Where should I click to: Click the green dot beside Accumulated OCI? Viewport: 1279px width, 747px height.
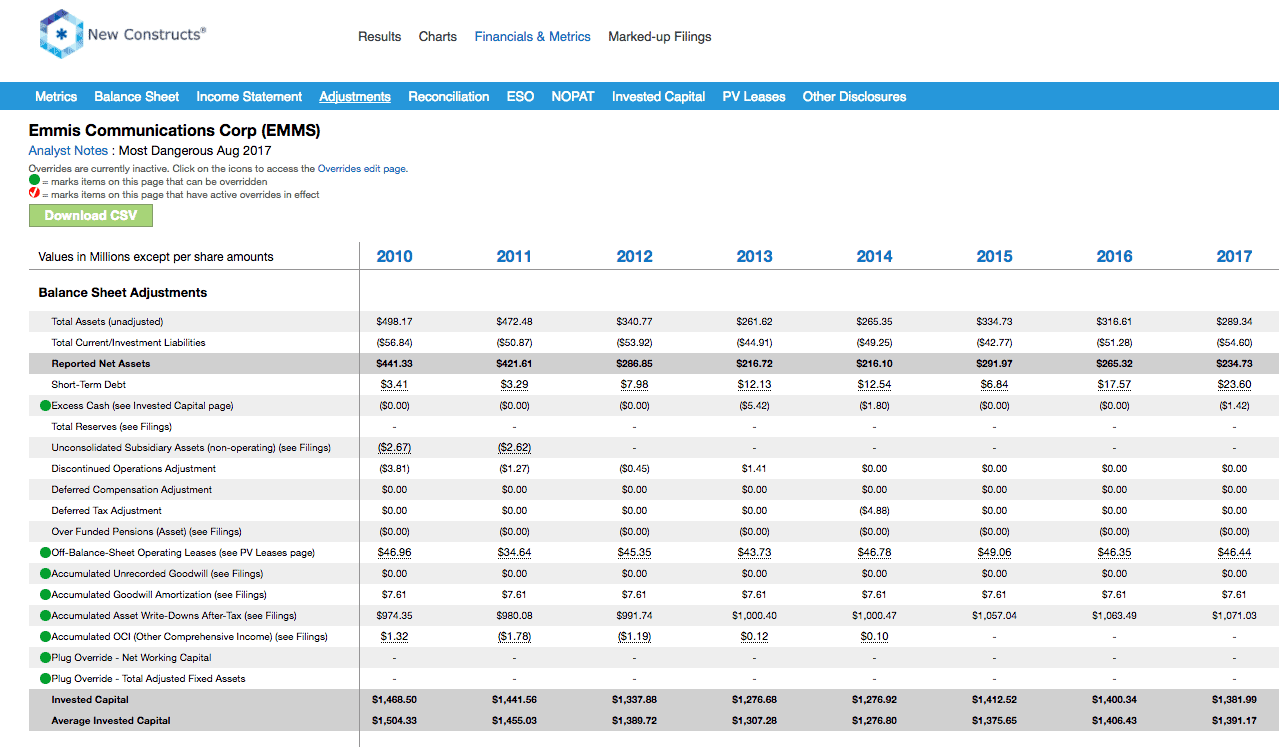coord(45,637)
